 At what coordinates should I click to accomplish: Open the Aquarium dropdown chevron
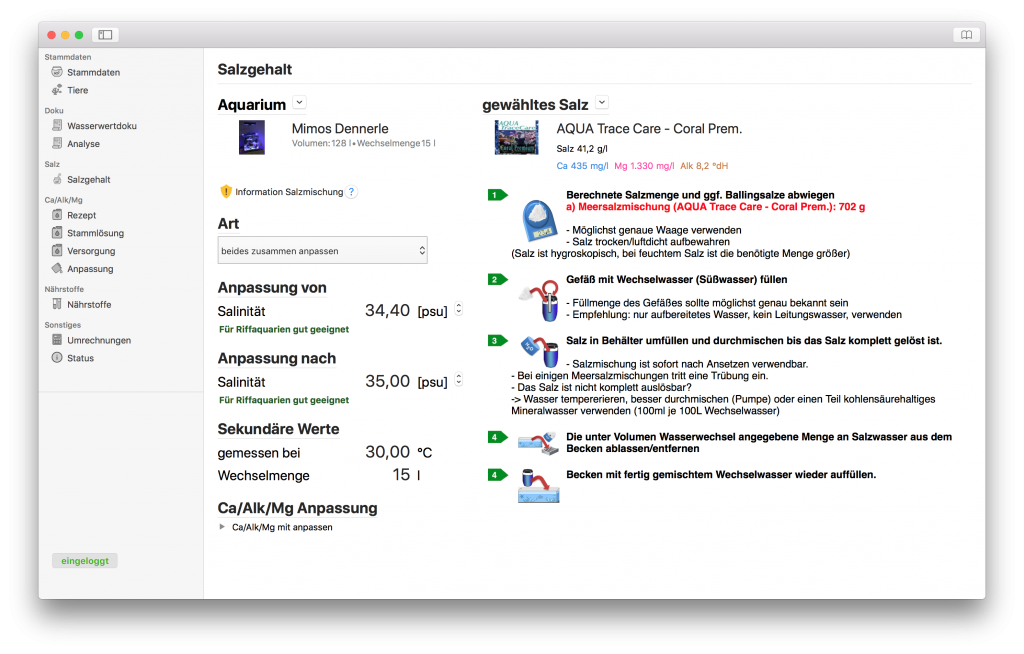tap(299, 103)
